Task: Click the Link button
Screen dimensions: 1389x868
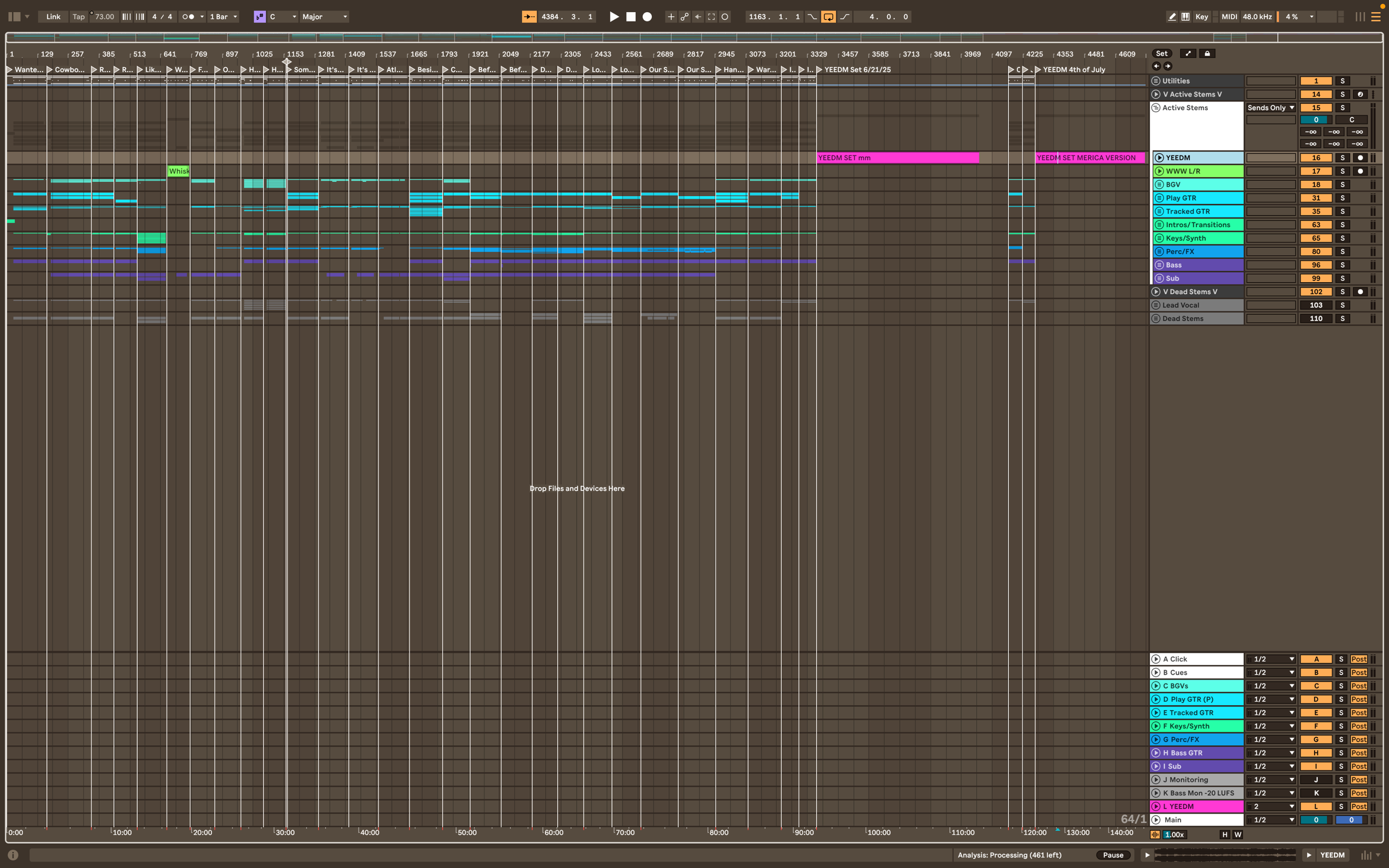Action: click(x=53, y=17)
